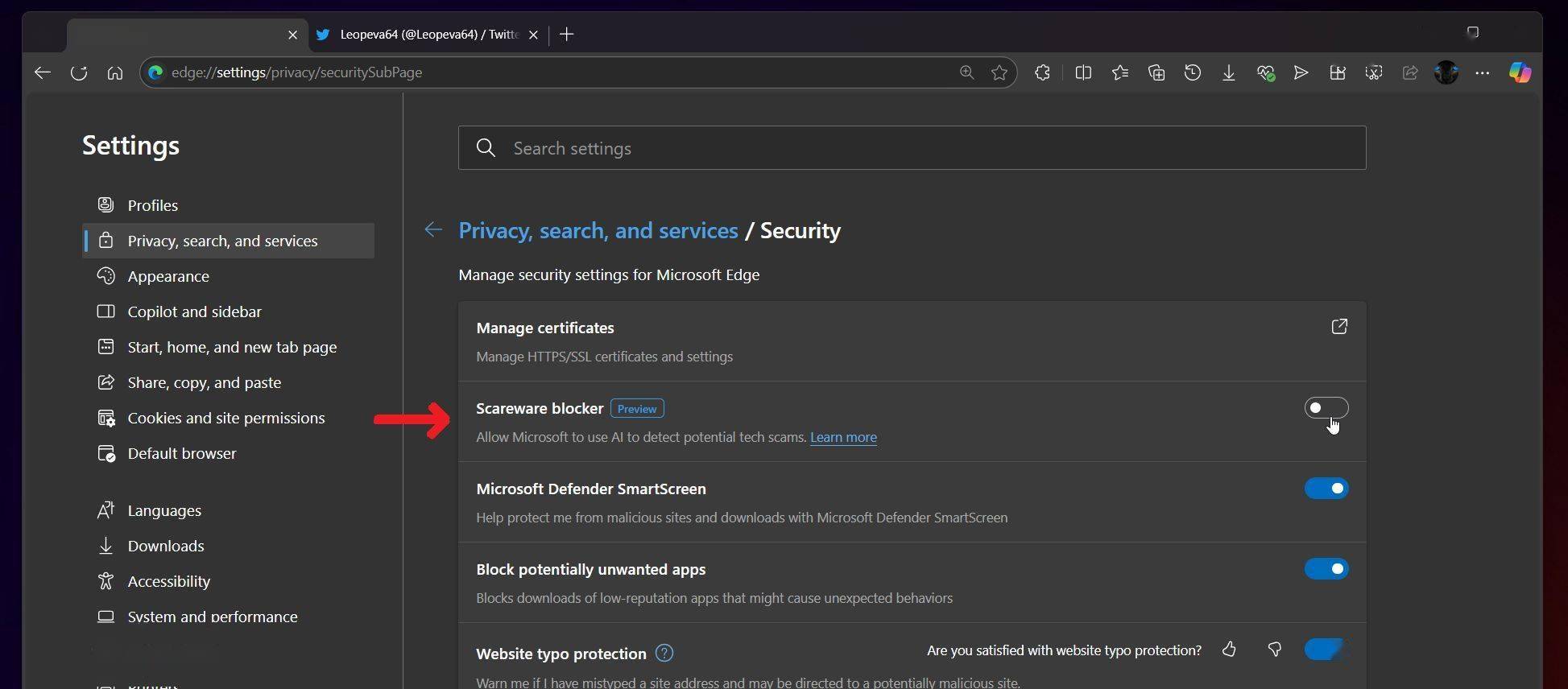The width and height of the screenshot is (1568, 689).
Task: Click the Security breadcrumb heading text
Action: 801,230
